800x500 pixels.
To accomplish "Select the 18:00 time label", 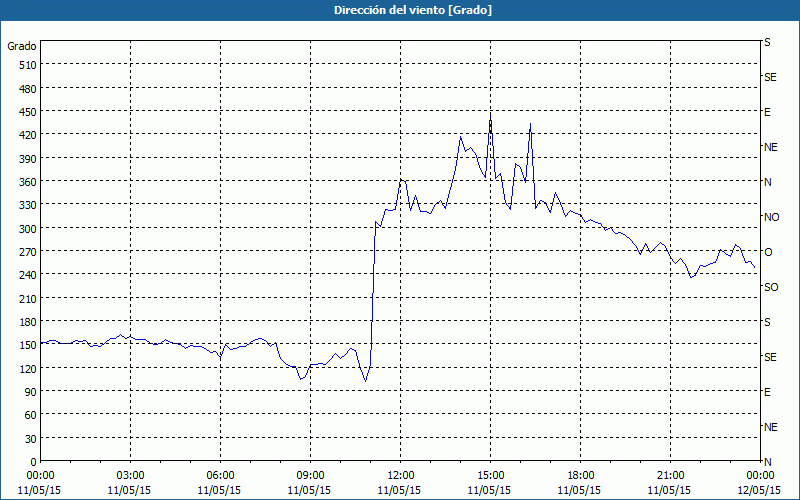I will click(581, 476).
